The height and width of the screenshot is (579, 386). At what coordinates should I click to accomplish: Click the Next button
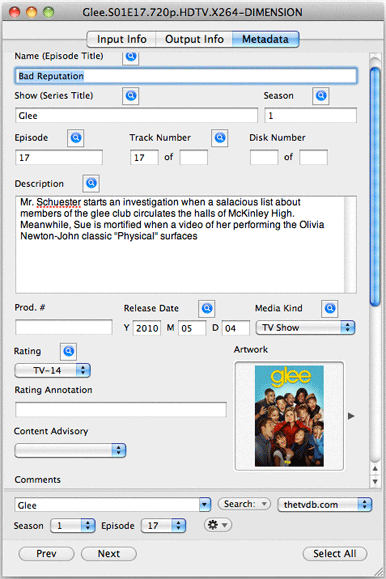click(x=109, y=554)
